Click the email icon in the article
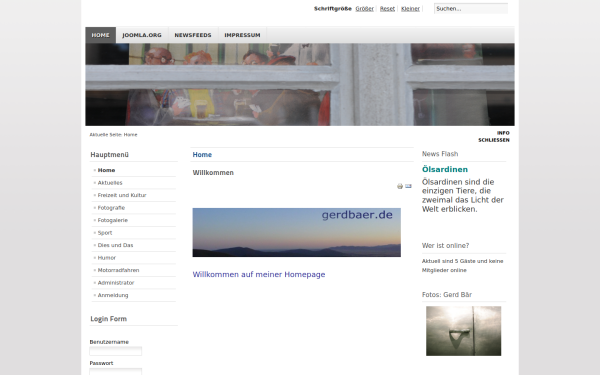The width and height of the screenshot is (600, 375). (x=408, y=186)
